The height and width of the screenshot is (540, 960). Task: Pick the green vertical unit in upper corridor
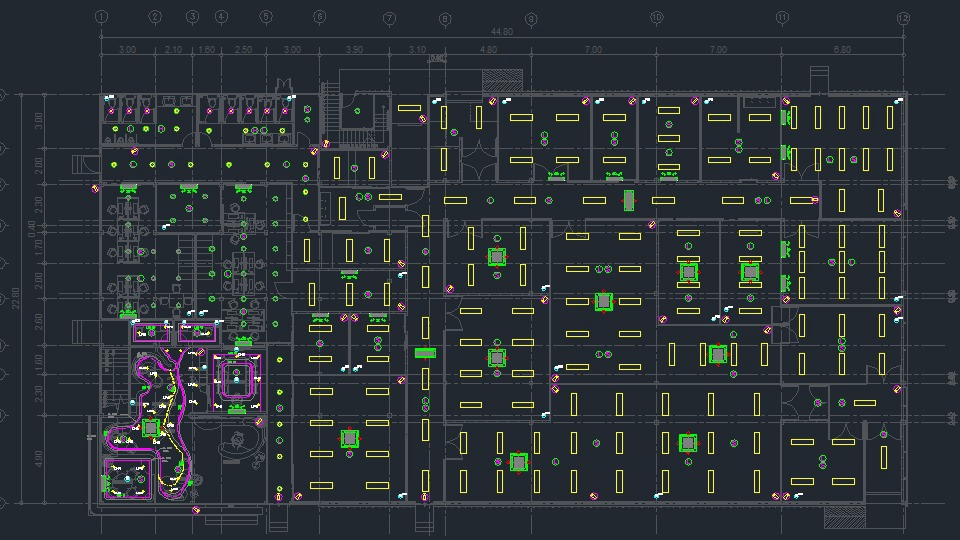coord(628,201)
